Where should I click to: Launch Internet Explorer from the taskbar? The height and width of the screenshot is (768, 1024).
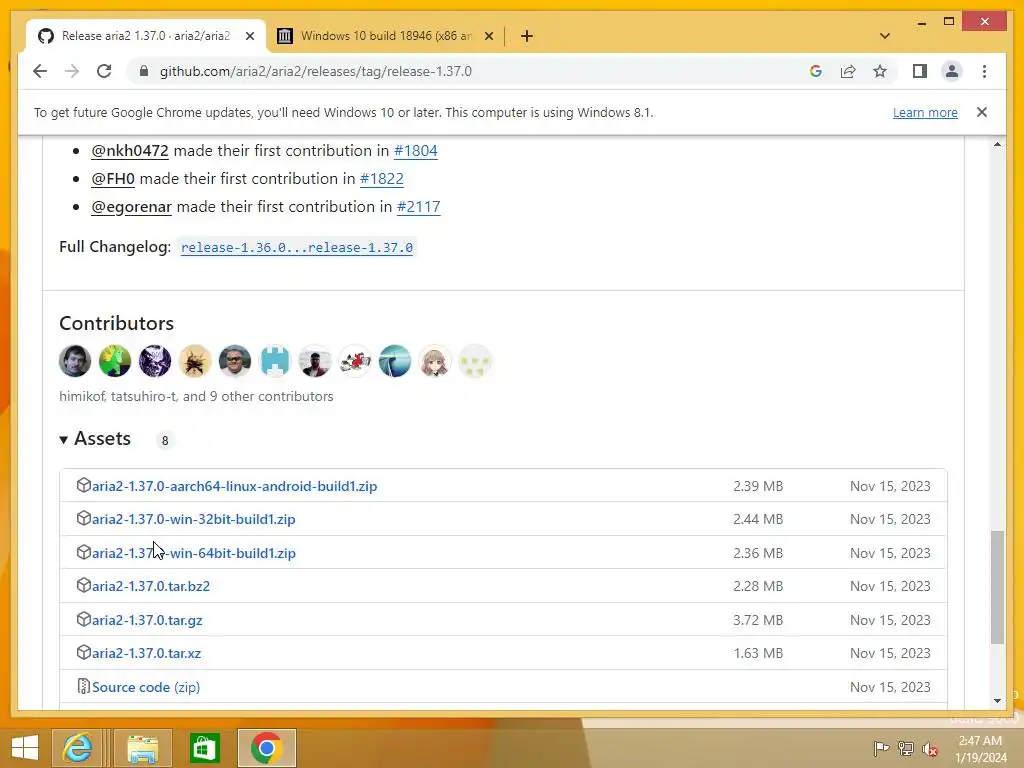click(x=78, y=748)
